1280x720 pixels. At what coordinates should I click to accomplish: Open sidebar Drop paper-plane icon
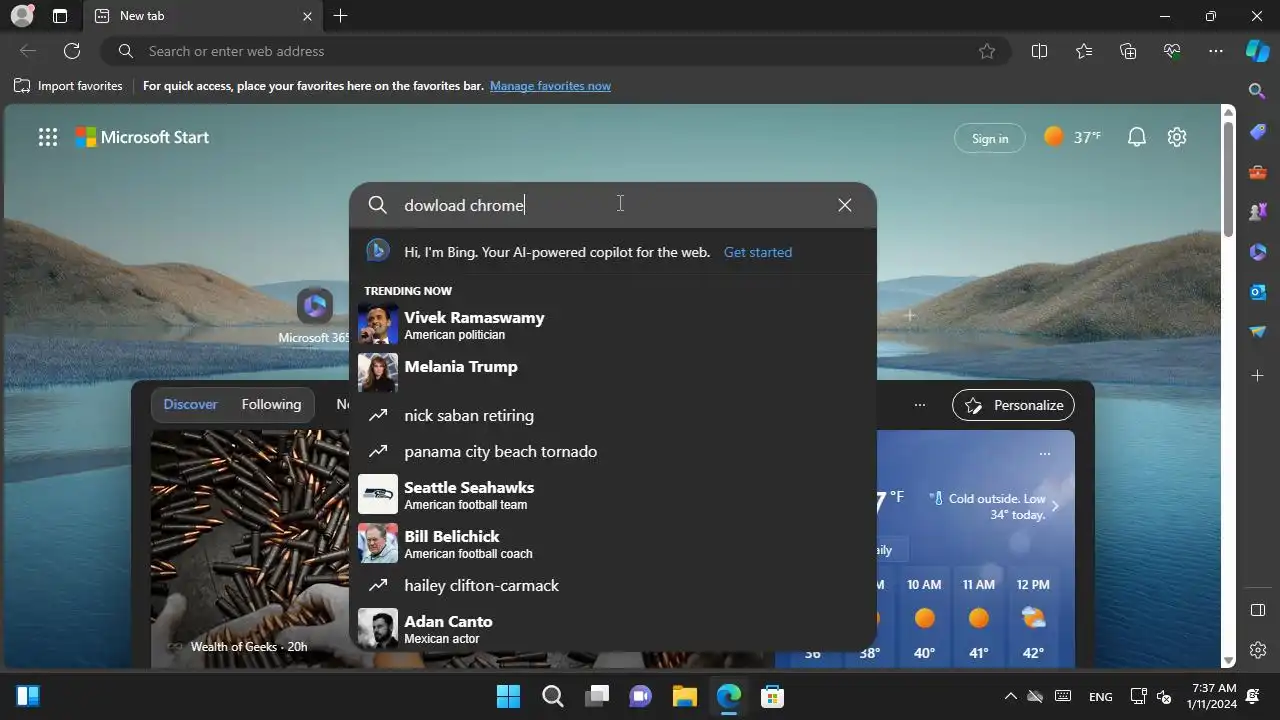(1258, 332)
